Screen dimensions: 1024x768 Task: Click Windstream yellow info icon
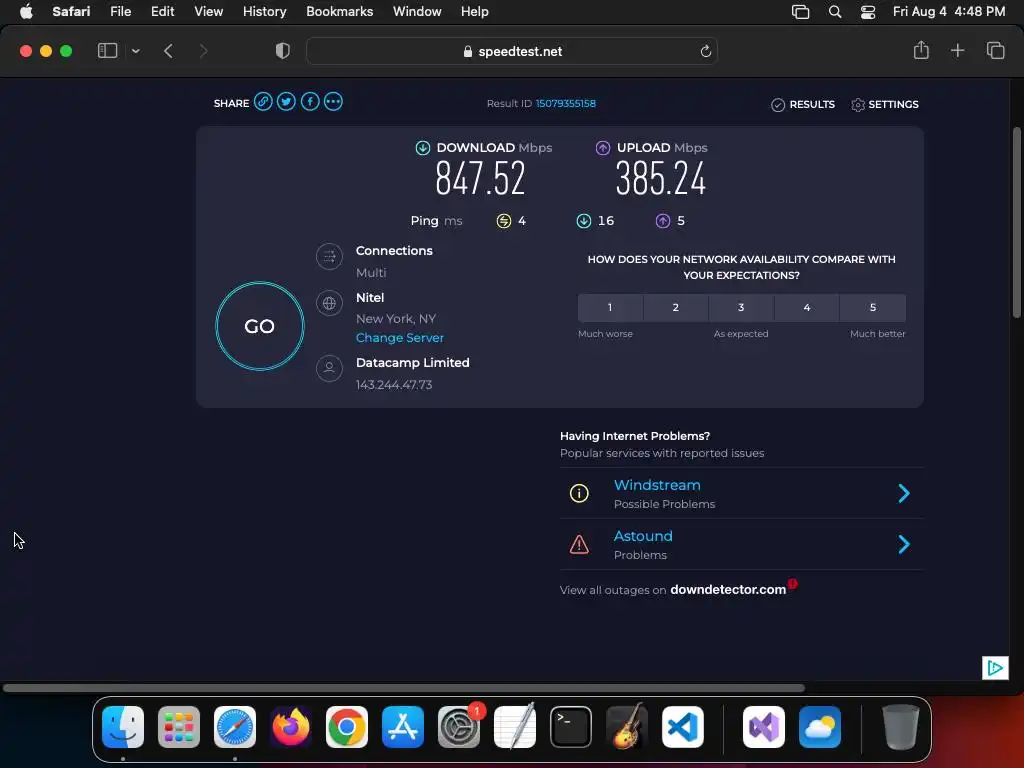point(579,493)
